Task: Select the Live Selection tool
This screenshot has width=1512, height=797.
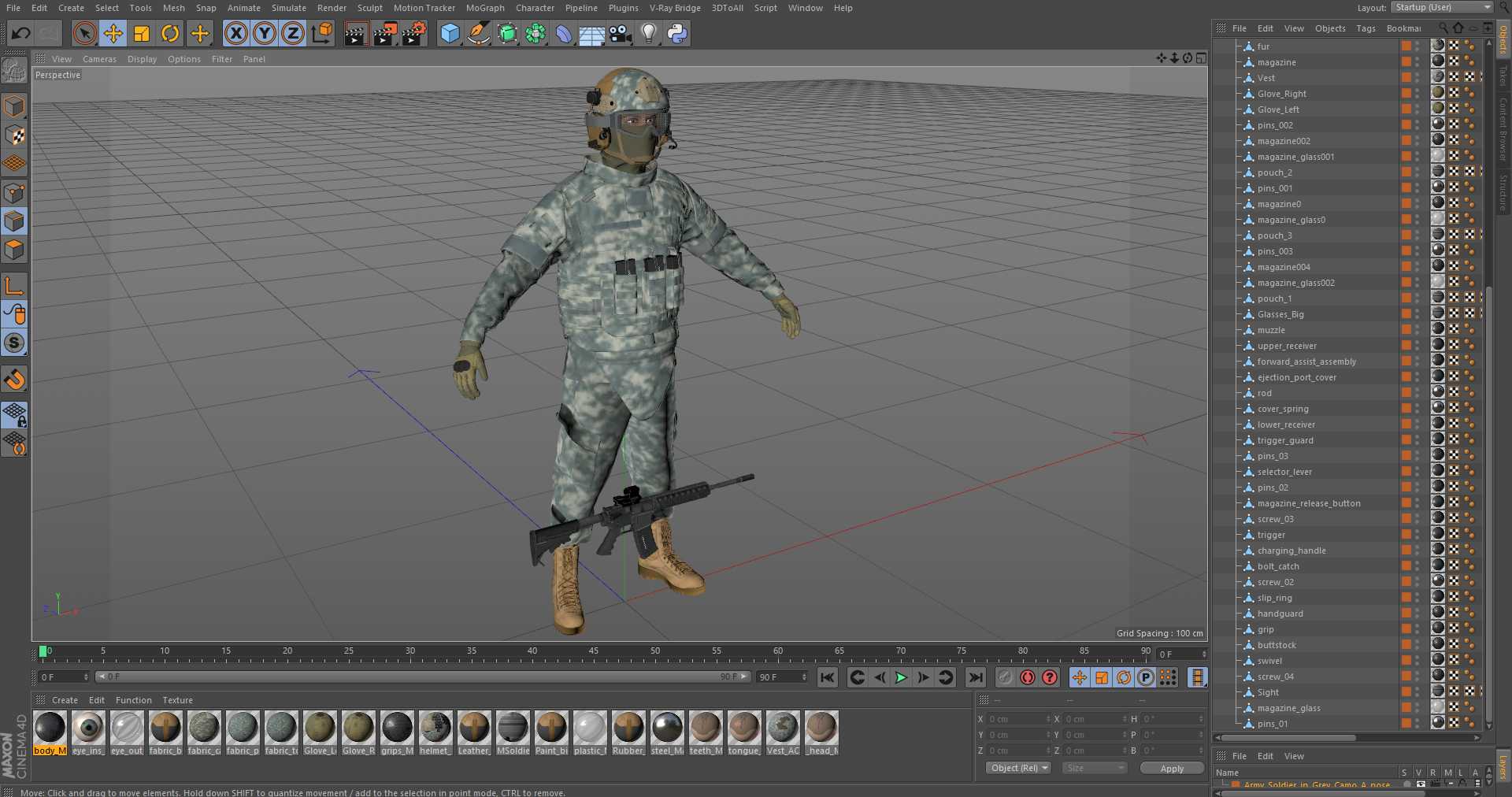Action: tap(84, 33)
